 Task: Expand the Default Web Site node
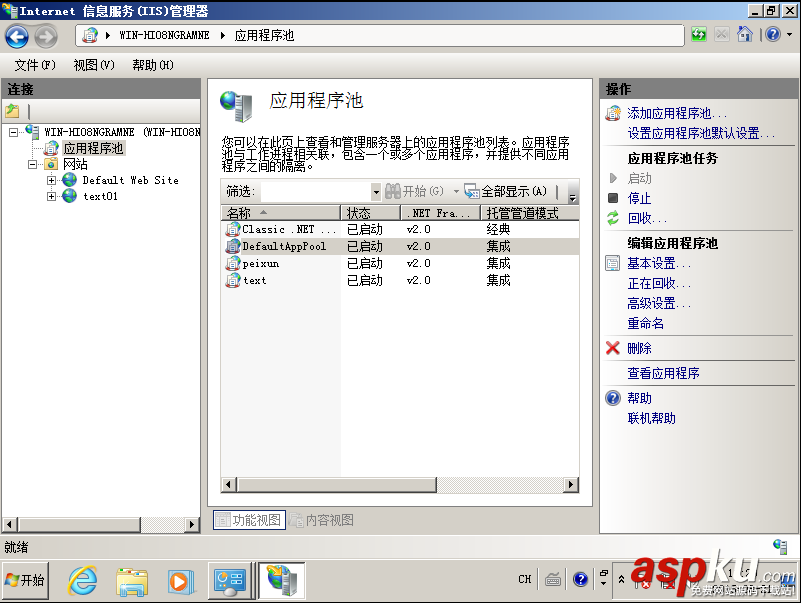51,180
